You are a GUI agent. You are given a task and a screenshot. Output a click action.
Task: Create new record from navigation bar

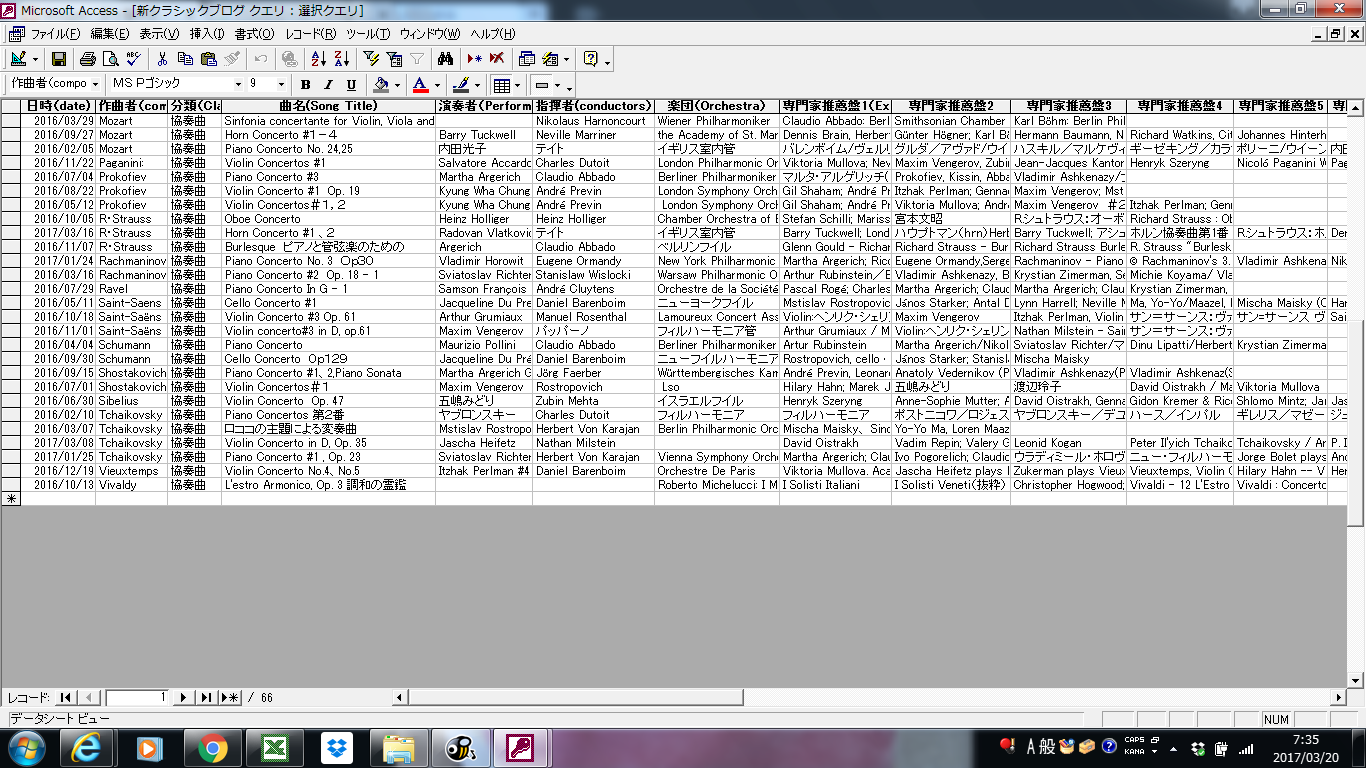click(230, 697)
